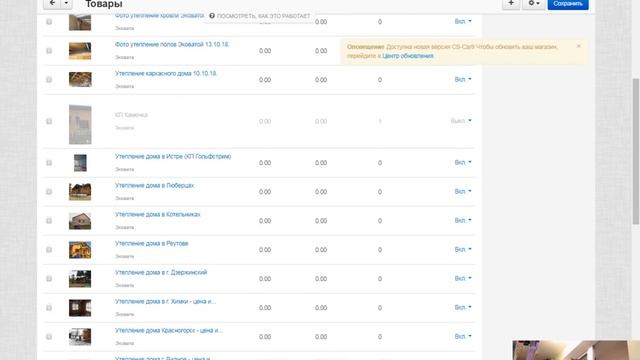640x360 pixels.
Task: Click thumbnail of Котельниках product
Action: [80, 221]
